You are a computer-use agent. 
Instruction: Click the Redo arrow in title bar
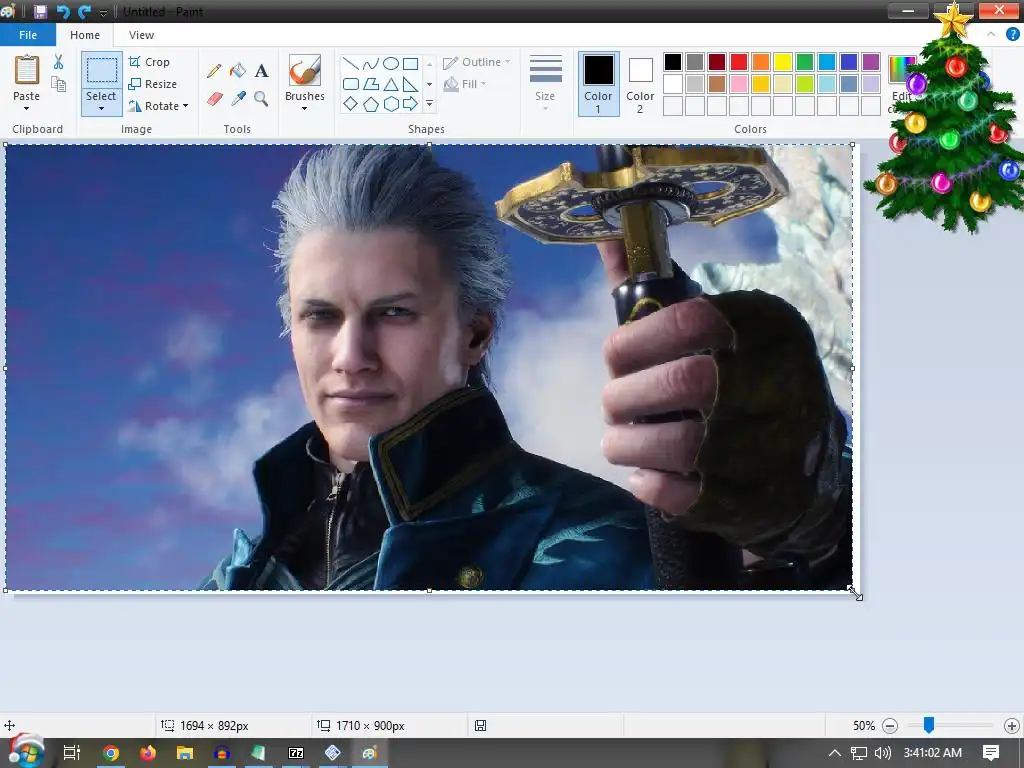84,12
